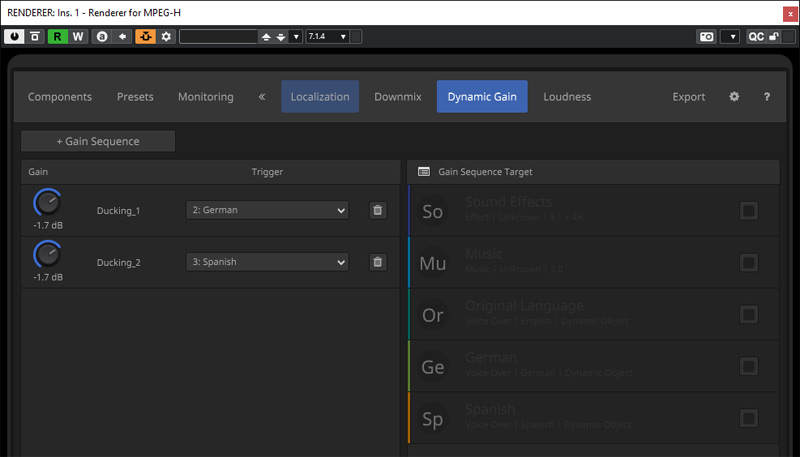Click trash icon for Ducking_2
The width and height of the screenshot is (800, 457).
(x=377, y=262)
